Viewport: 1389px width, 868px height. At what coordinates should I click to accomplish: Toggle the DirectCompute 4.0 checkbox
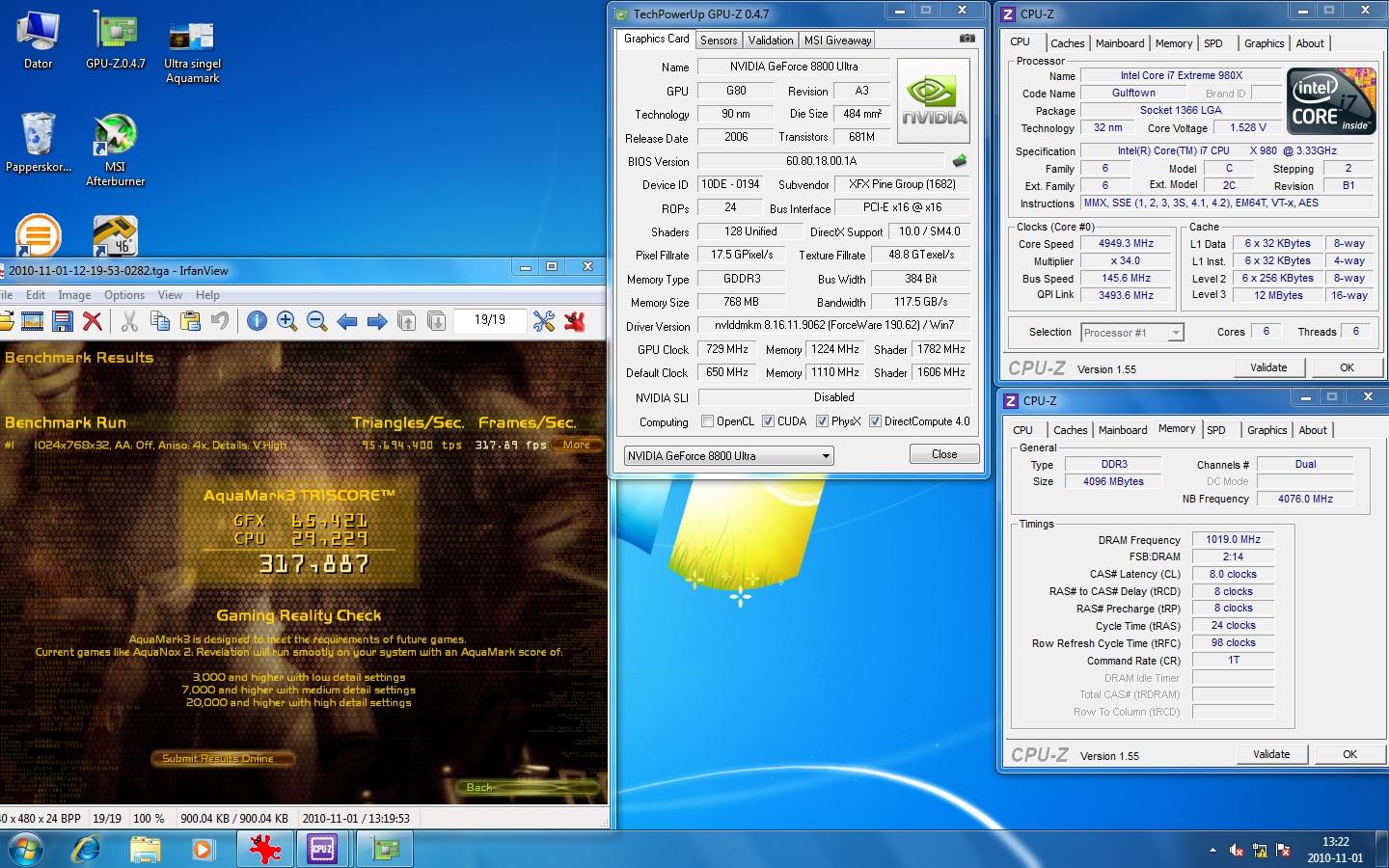pos(875,421)
